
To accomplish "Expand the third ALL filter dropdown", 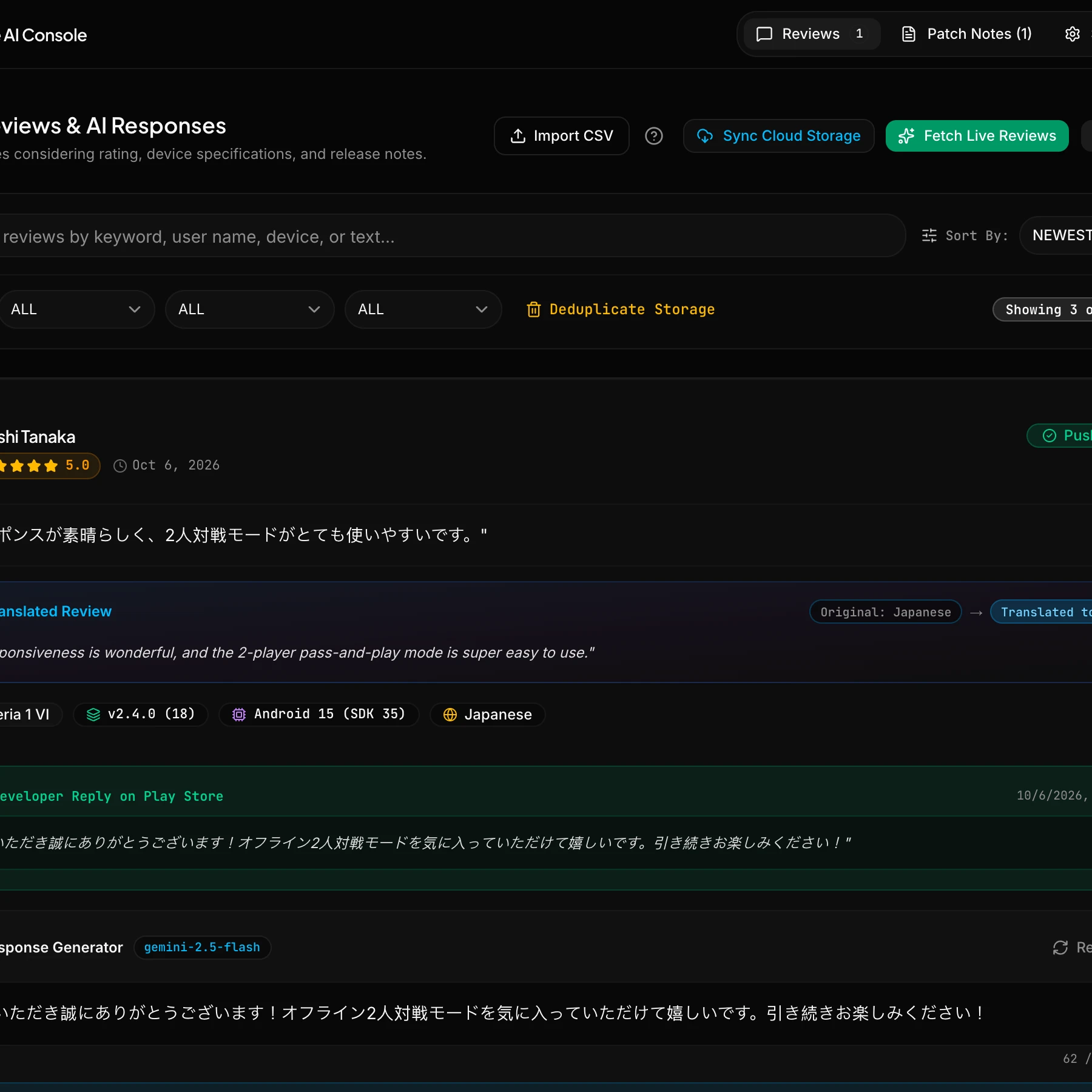I will coord(423,309).
